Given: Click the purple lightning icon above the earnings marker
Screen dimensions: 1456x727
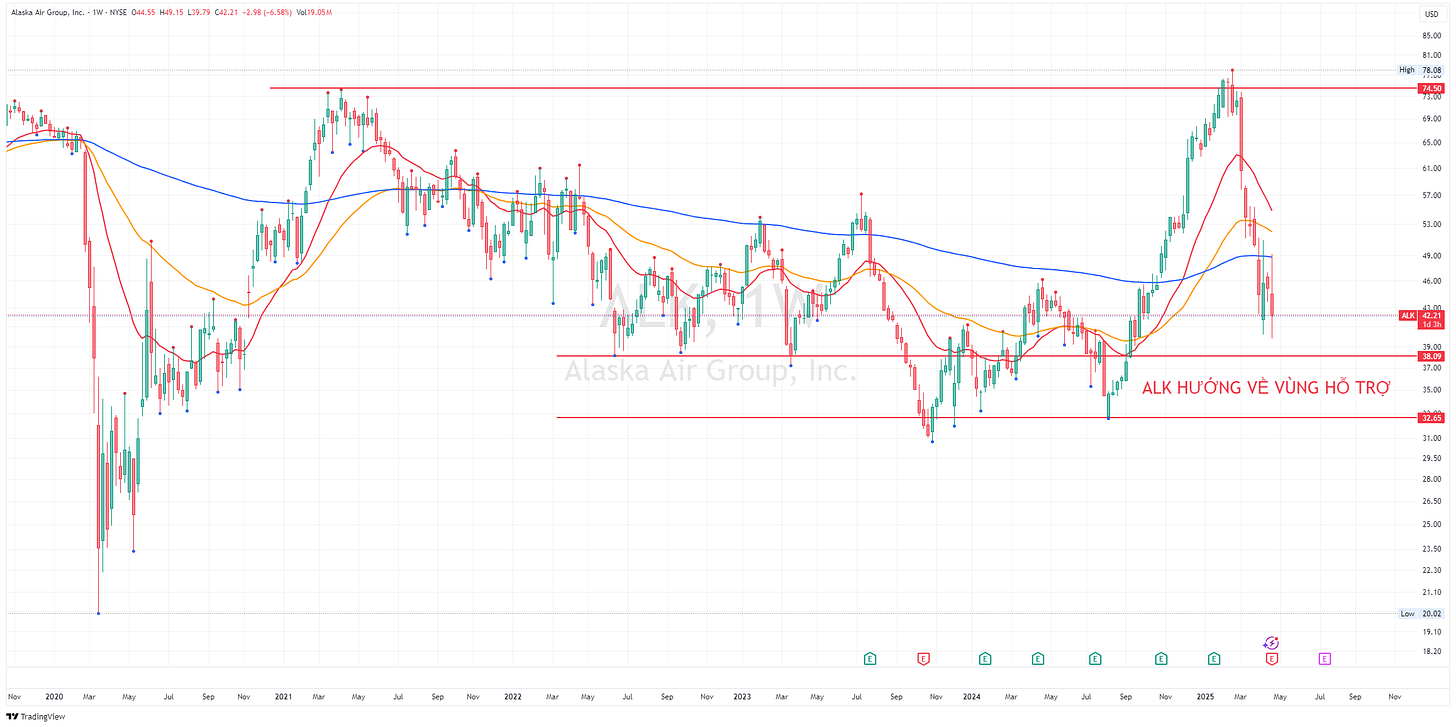Looking at the screenshot, I should coord(1271,643).
